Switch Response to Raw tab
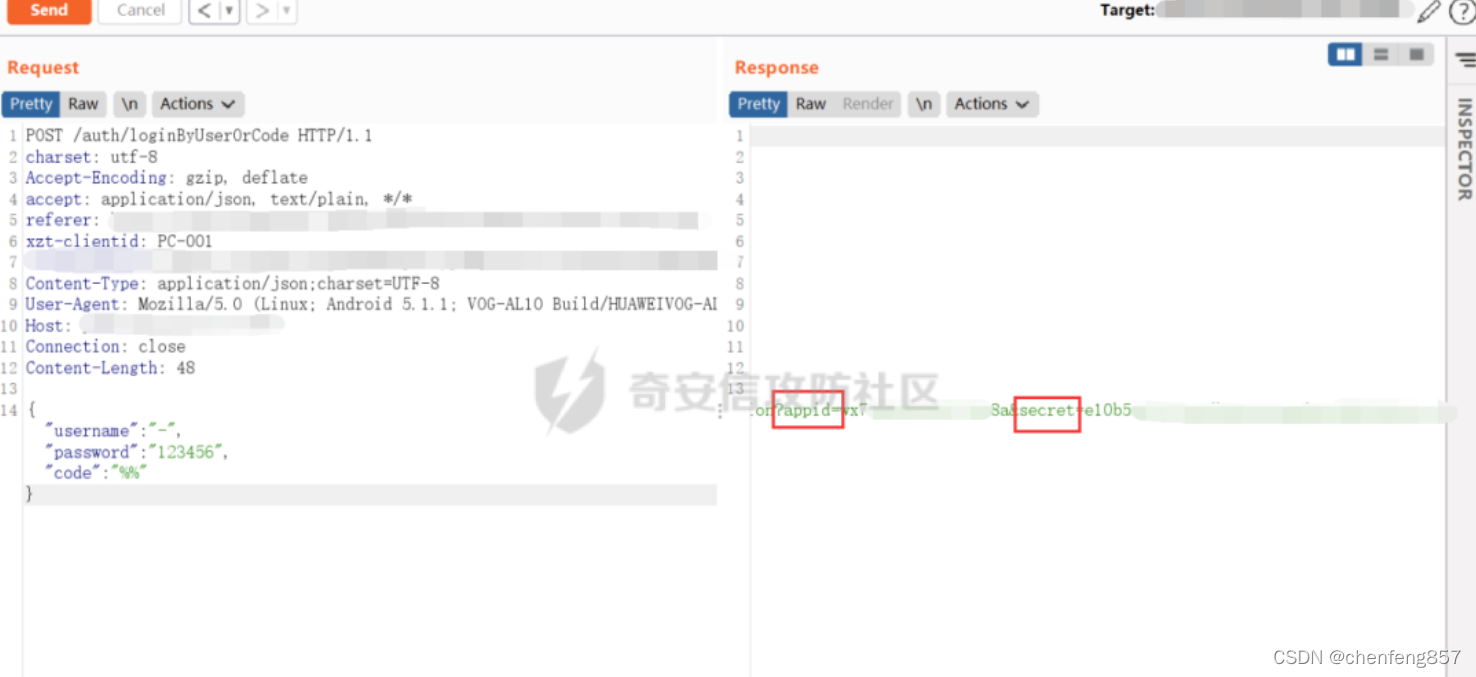Viewport: 1476px width, 677px height. tap(811, 104)
